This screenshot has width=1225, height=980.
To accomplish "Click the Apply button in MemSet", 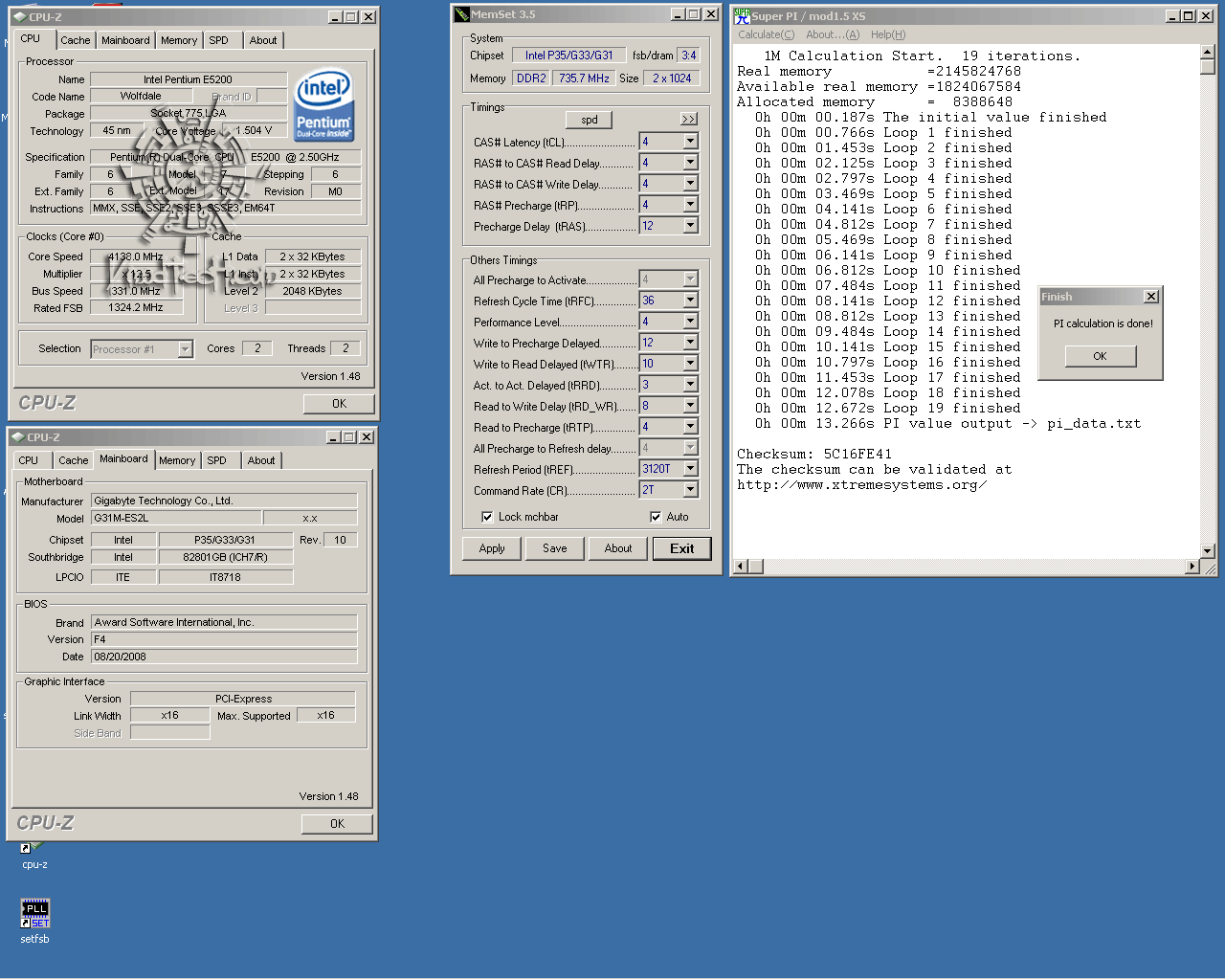I will pos(492,548).
